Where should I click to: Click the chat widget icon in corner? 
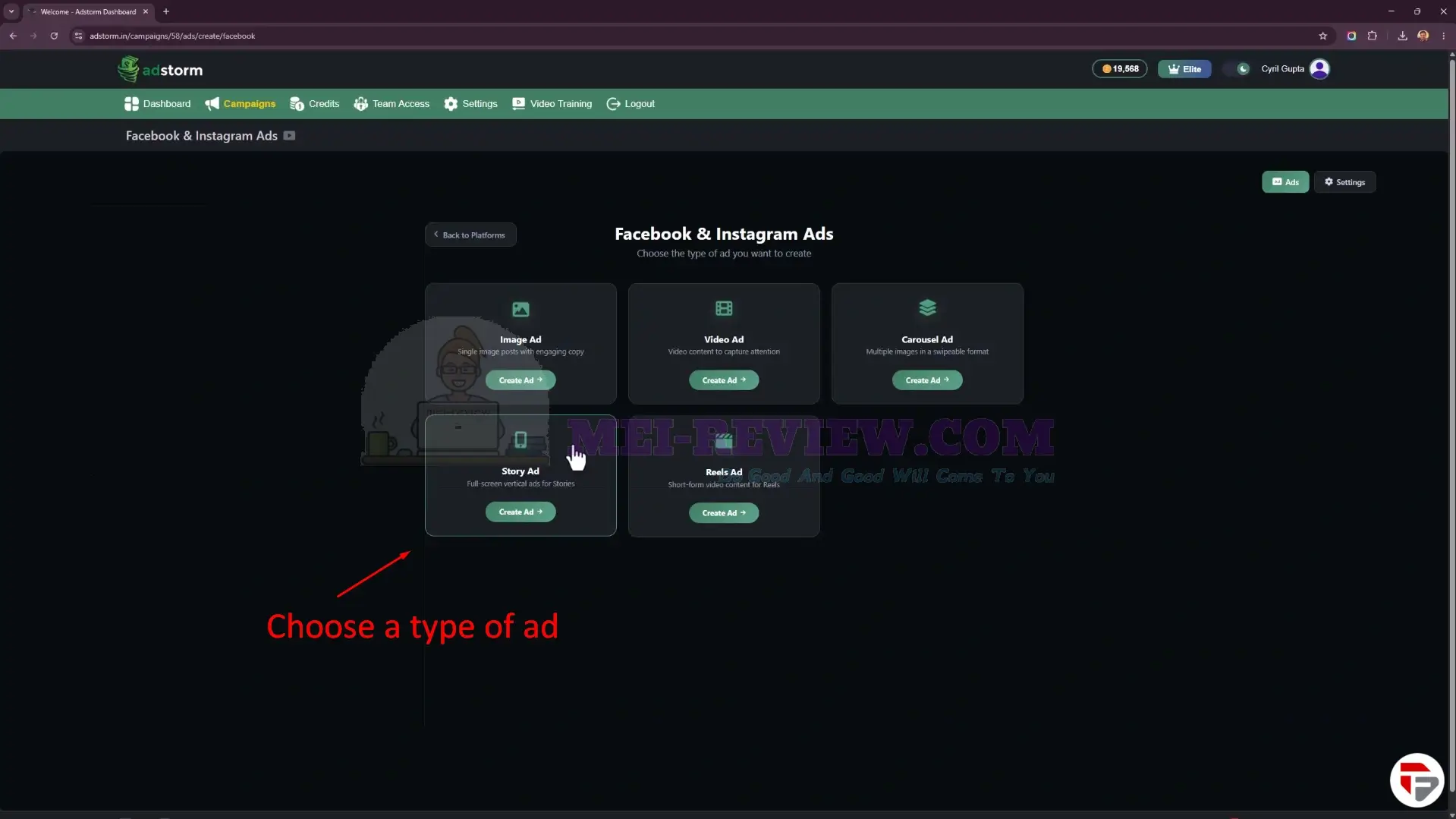point(1417,780)
